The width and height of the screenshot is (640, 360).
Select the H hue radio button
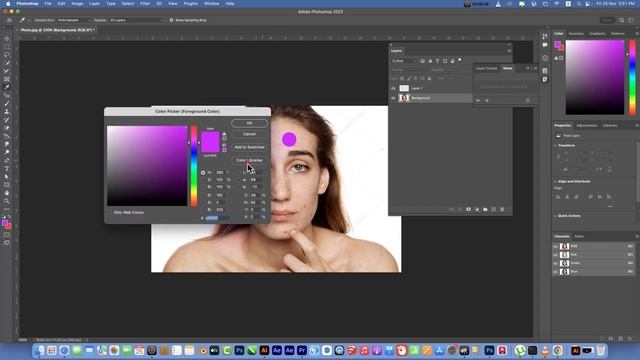click(x=203, y=173)
